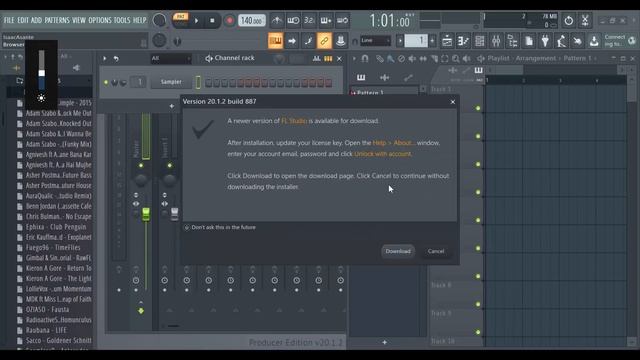Click the record button

pos(229,20)
